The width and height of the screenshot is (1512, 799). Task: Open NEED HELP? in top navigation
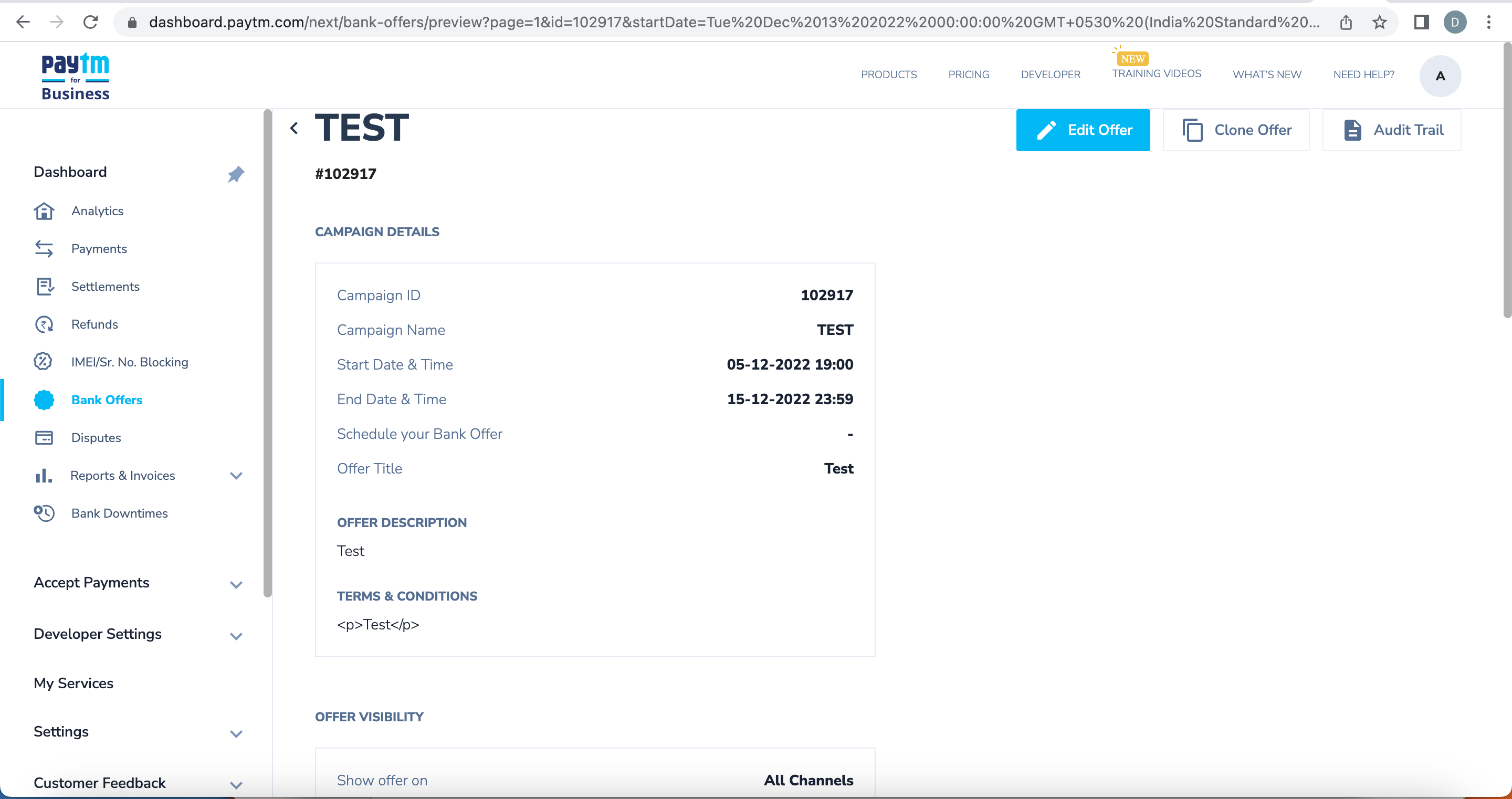click(x=1363, y=75)
